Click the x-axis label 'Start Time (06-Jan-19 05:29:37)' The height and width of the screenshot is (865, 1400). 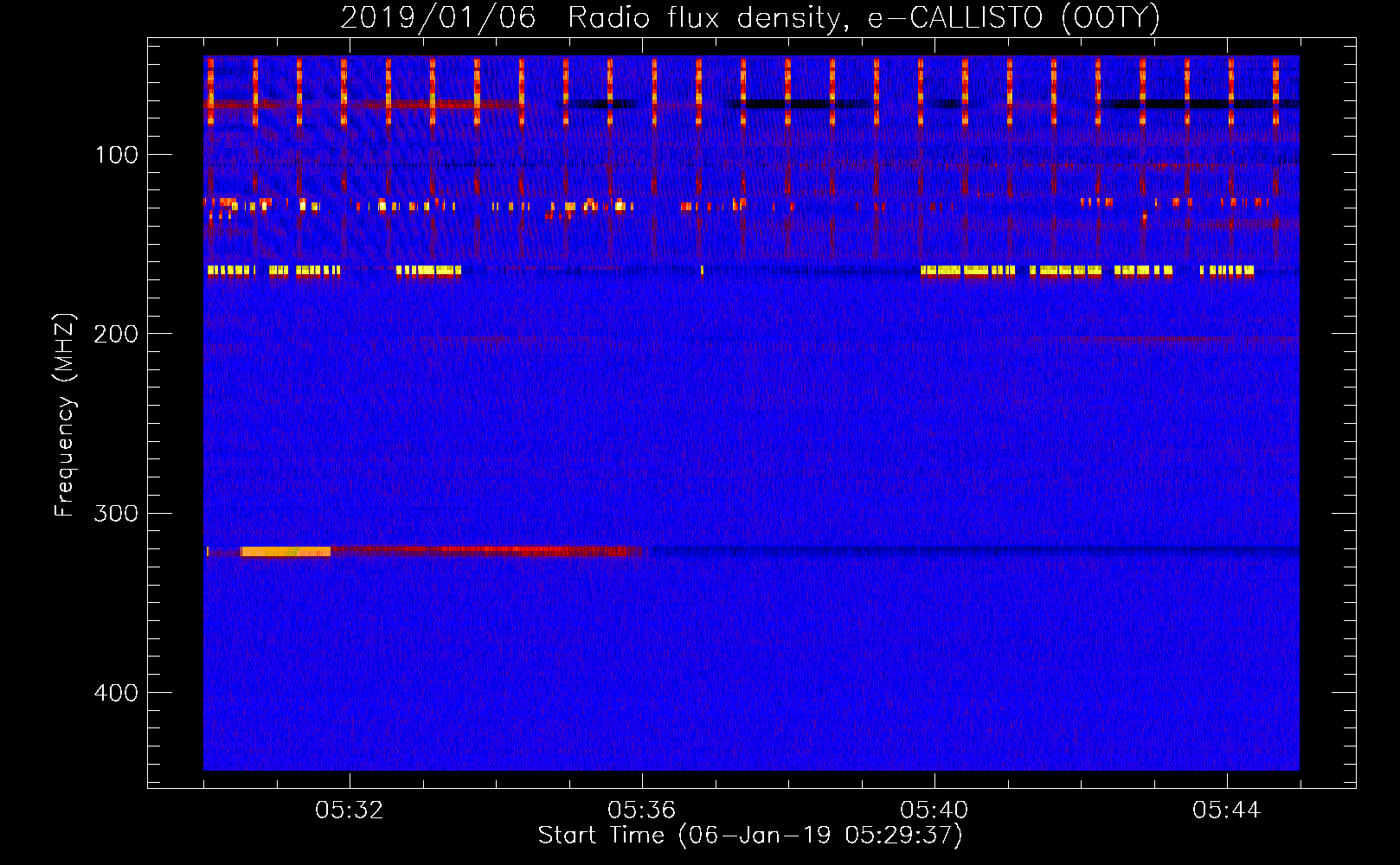[x=750, y=836]
